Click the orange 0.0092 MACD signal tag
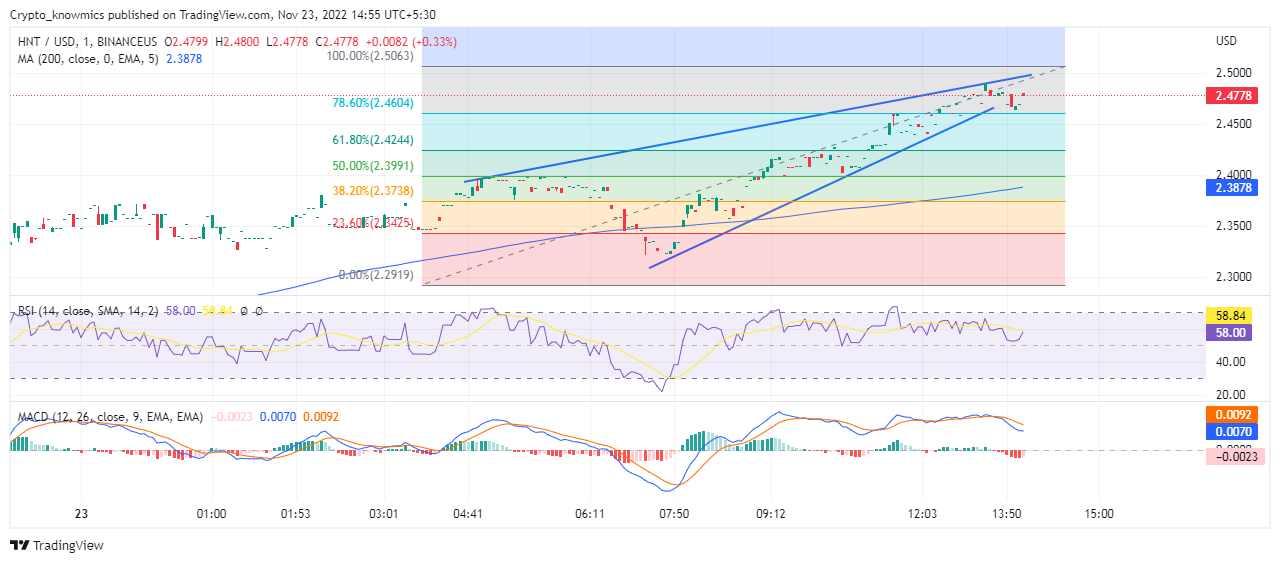The height and width of the screenshot is (563, 1280). click(1230, 414)
